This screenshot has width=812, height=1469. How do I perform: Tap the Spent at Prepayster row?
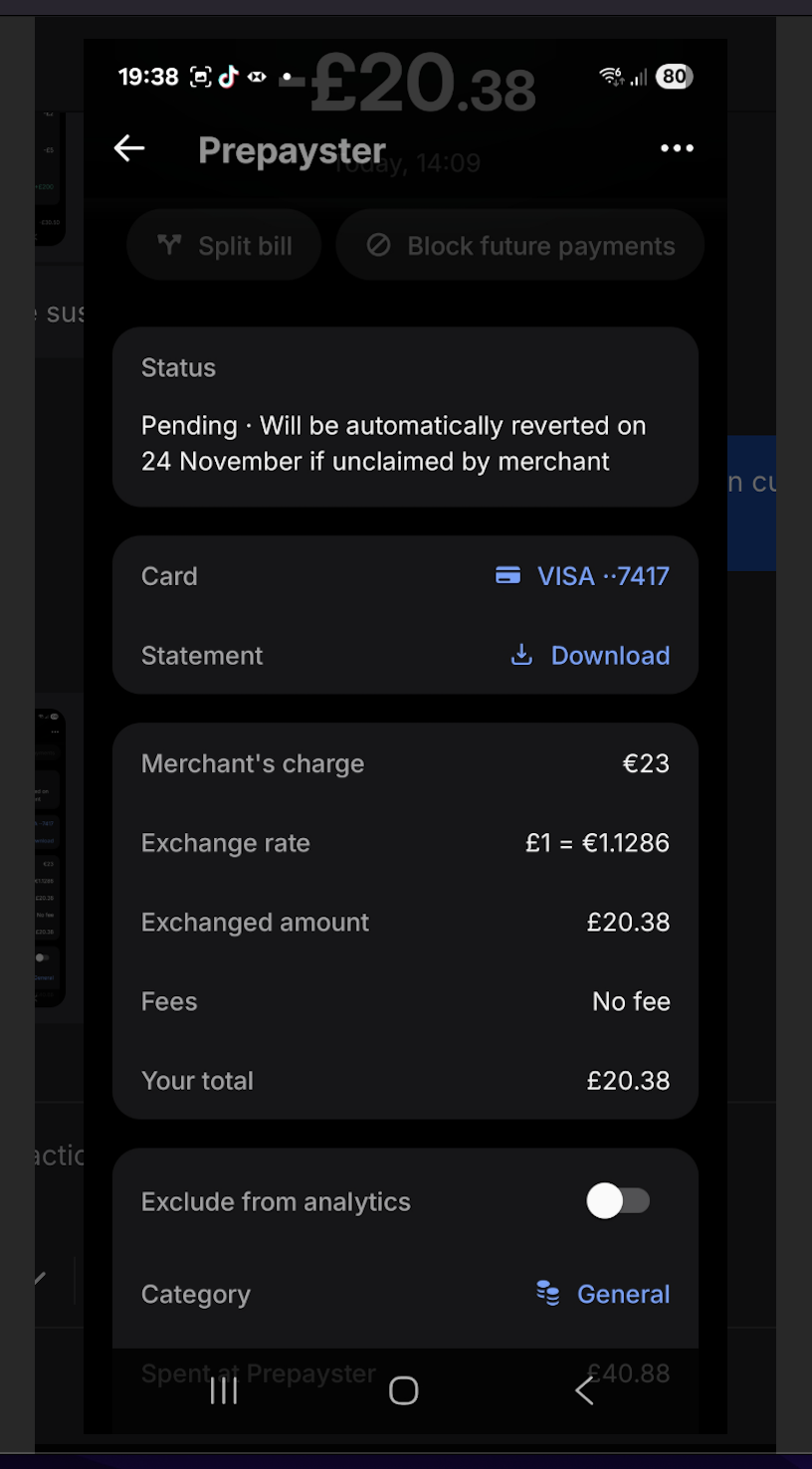point(405,1374)
